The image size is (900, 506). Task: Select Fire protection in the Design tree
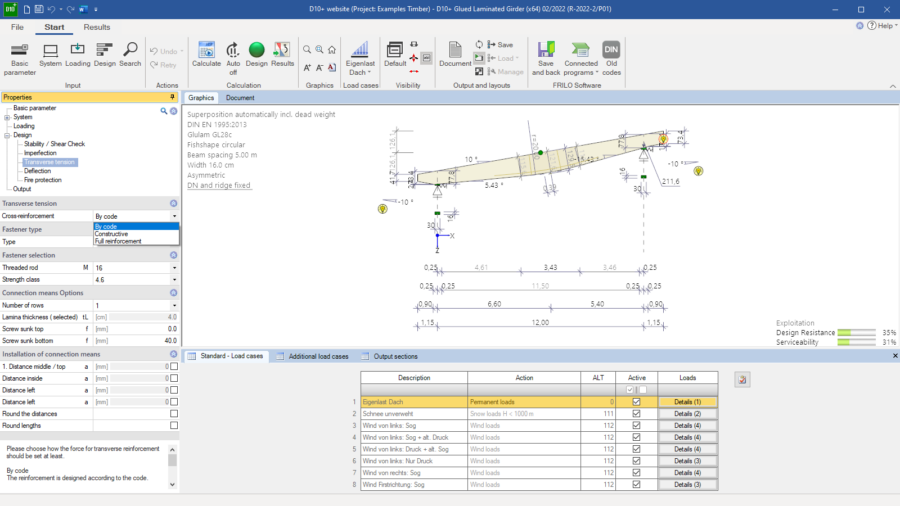(44, 180)
